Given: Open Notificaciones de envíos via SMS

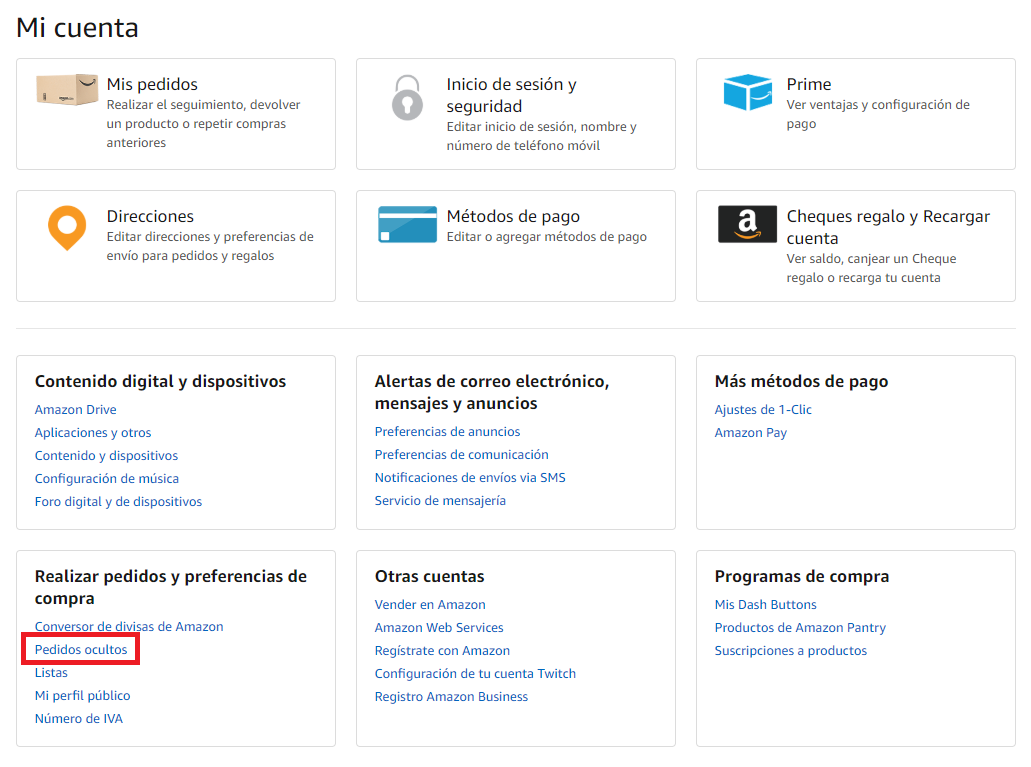Looking at the screenshot, I should click(x=470, y=478).
